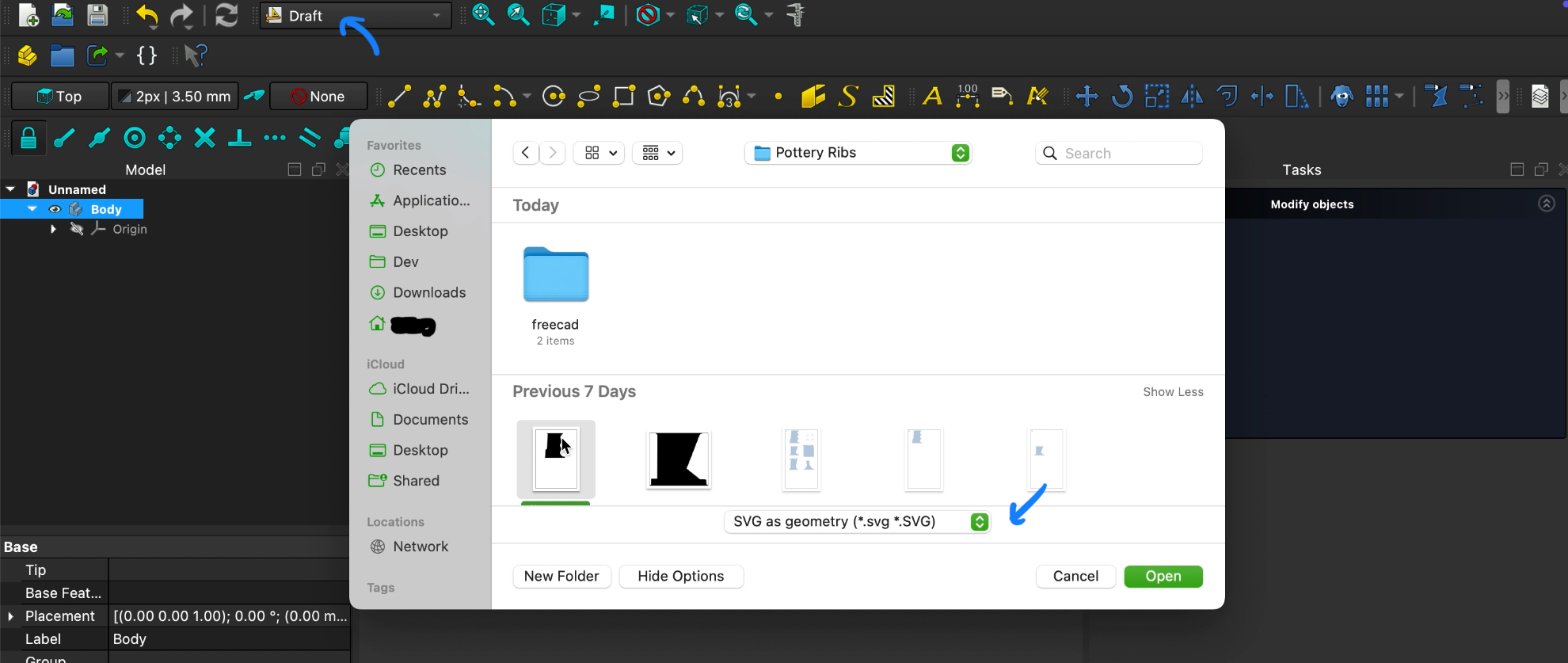Activate the Draft Move tool
Viewport: 1568px width, 663px height.
tap(1087, 97)
